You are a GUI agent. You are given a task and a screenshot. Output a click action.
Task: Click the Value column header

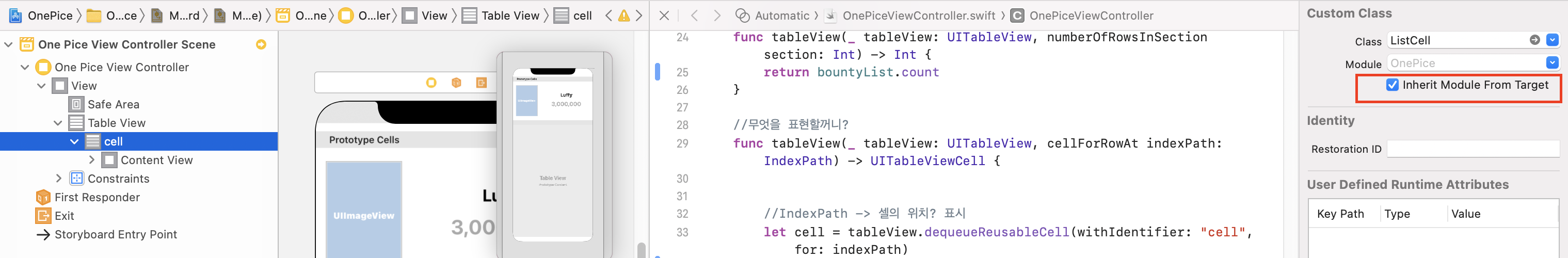[x=1466, y=214]
